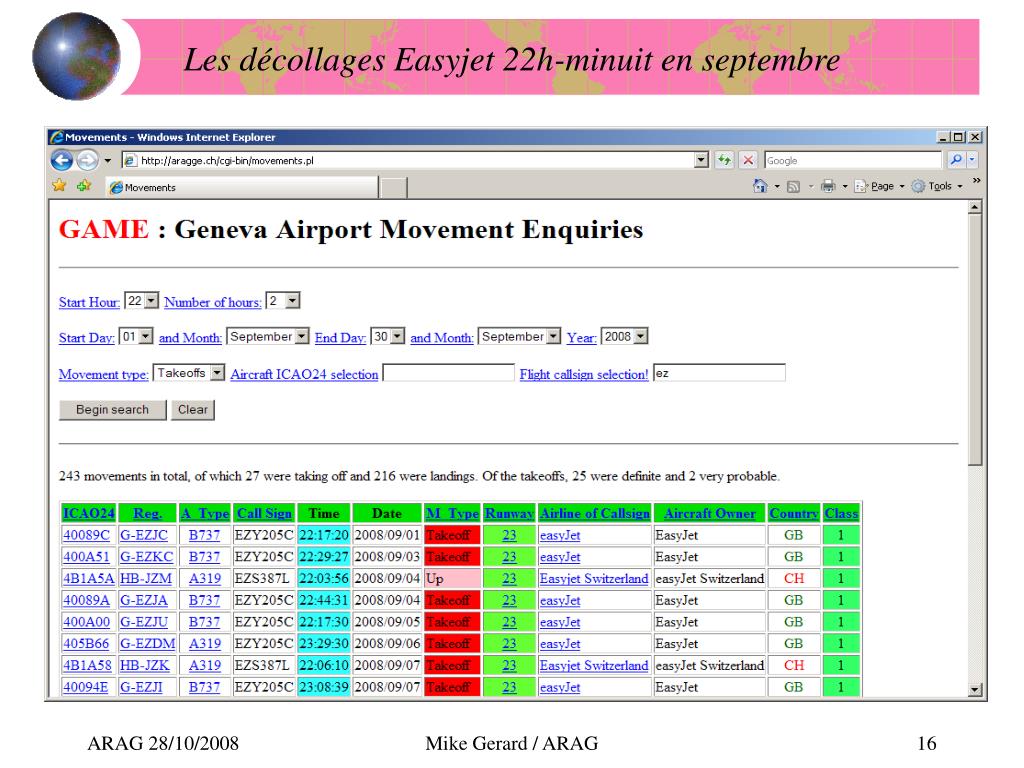Click the vertical scrollbar thumb
Viewport: 1024px width, 768px height.
click(974, 340)
